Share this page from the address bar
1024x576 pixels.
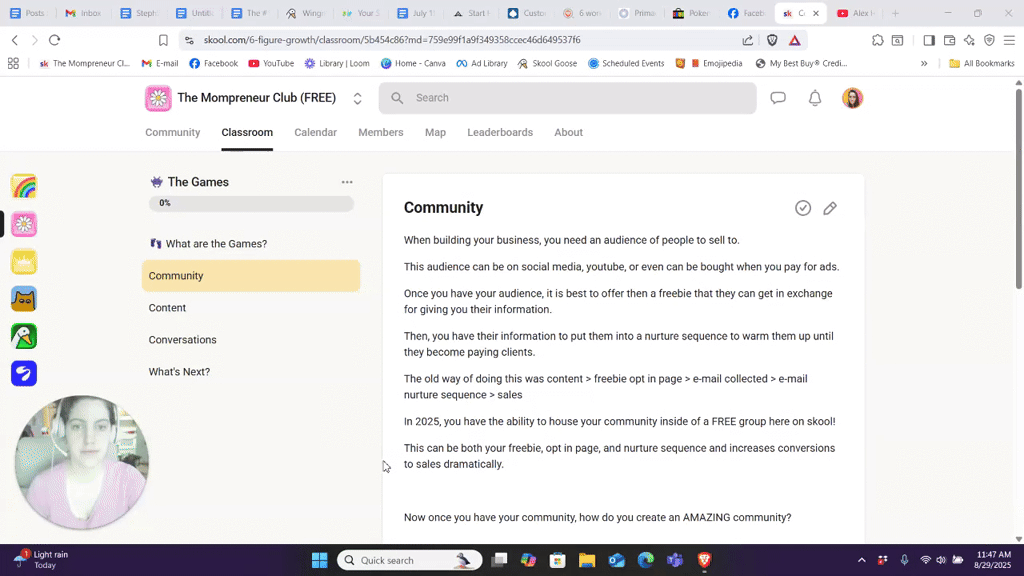(748, 40)
